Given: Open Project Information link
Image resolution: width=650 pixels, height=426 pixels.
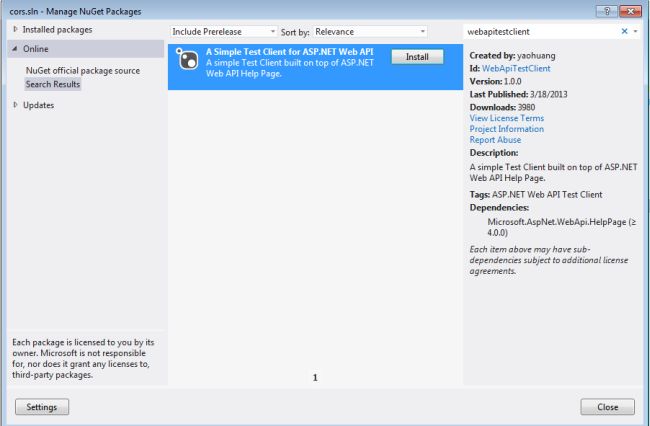Looking at the screenshot, I should pos(507,129).
